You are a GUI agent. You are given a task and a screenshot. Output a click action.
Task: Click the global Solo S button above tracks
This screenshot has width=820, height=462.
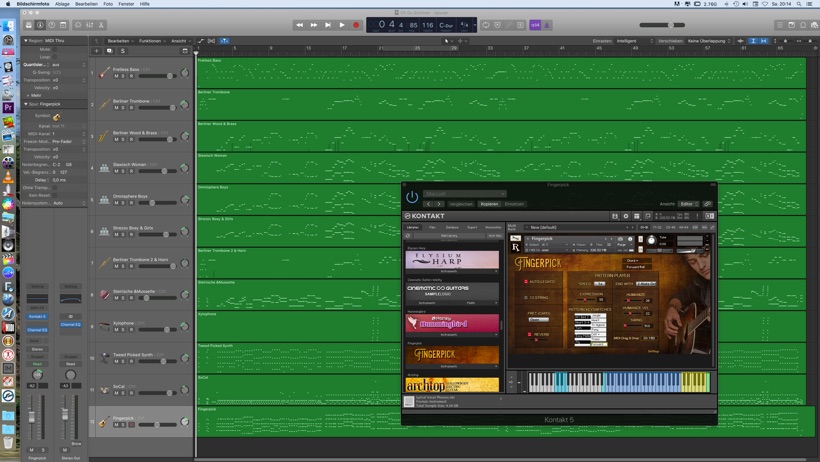coord(122,51)
